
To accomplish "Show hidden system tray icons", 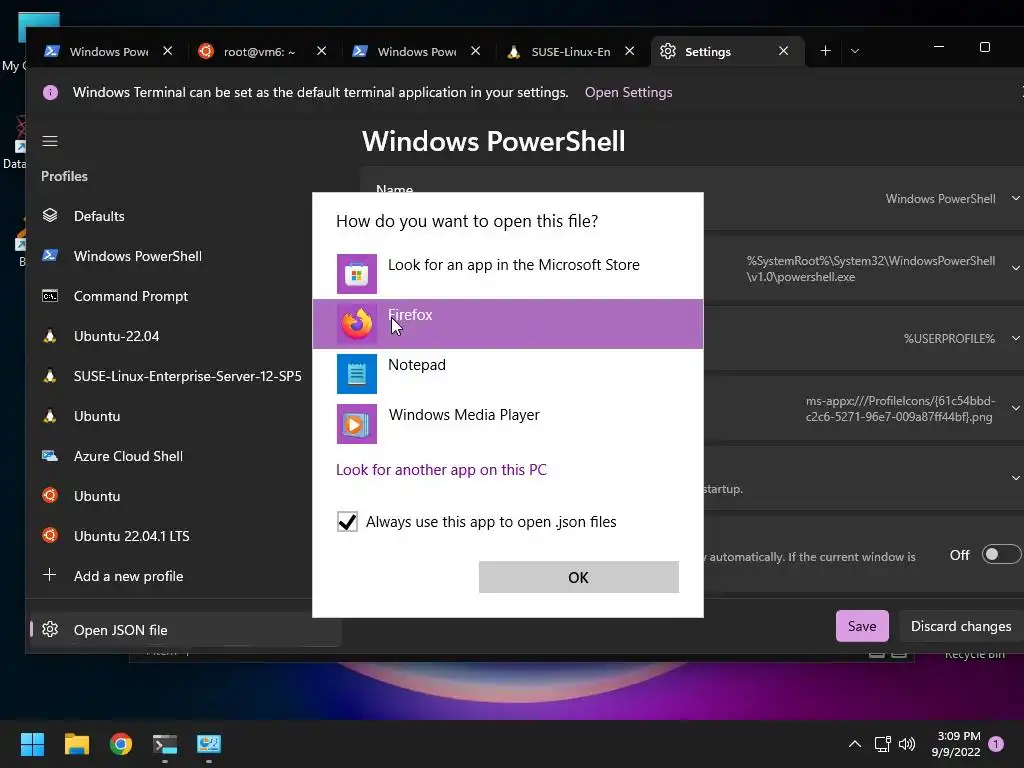I will click(x=855, y=744).
